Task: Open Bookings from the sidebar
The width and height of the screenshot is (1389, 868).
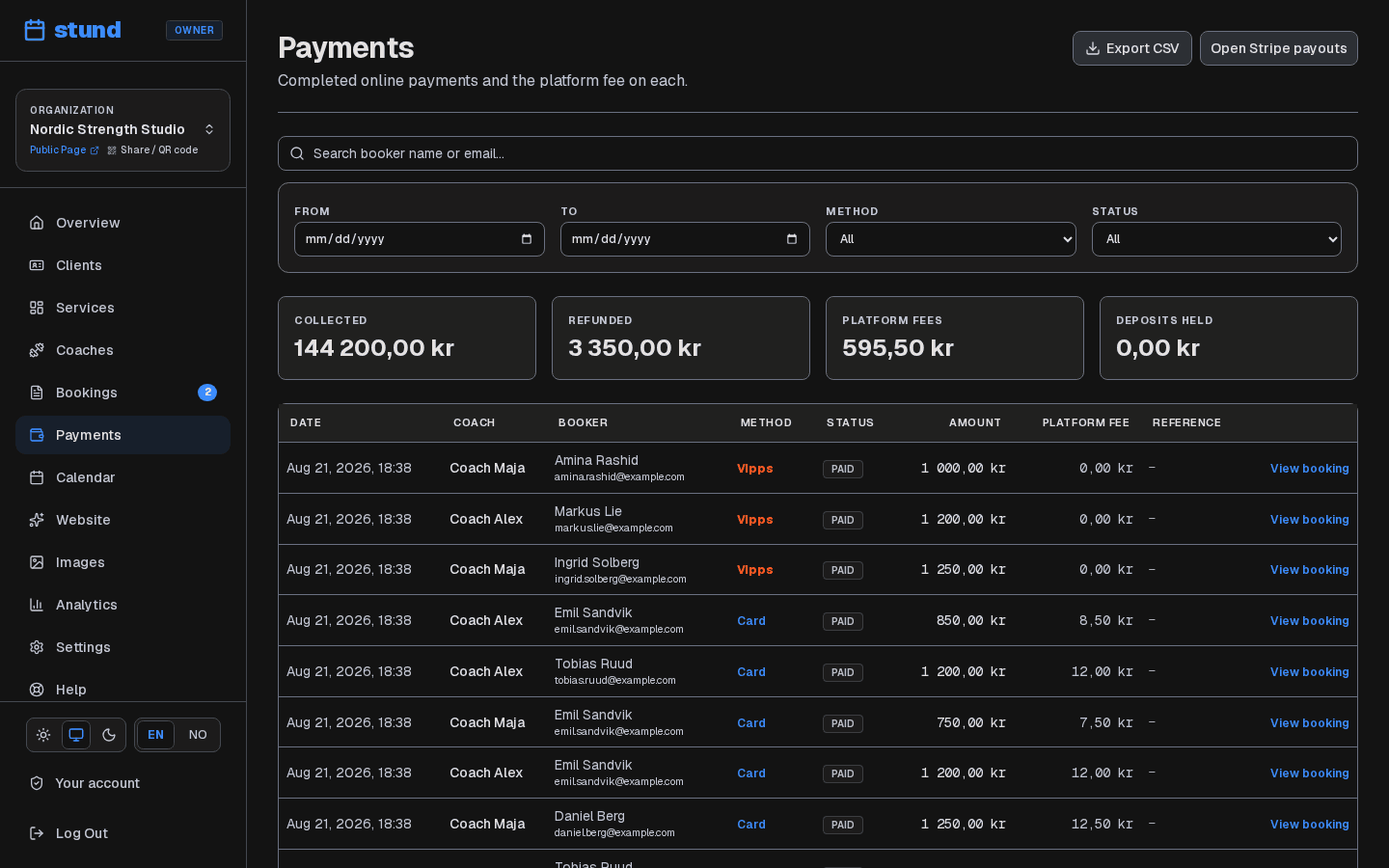Action: click(123, 393)
